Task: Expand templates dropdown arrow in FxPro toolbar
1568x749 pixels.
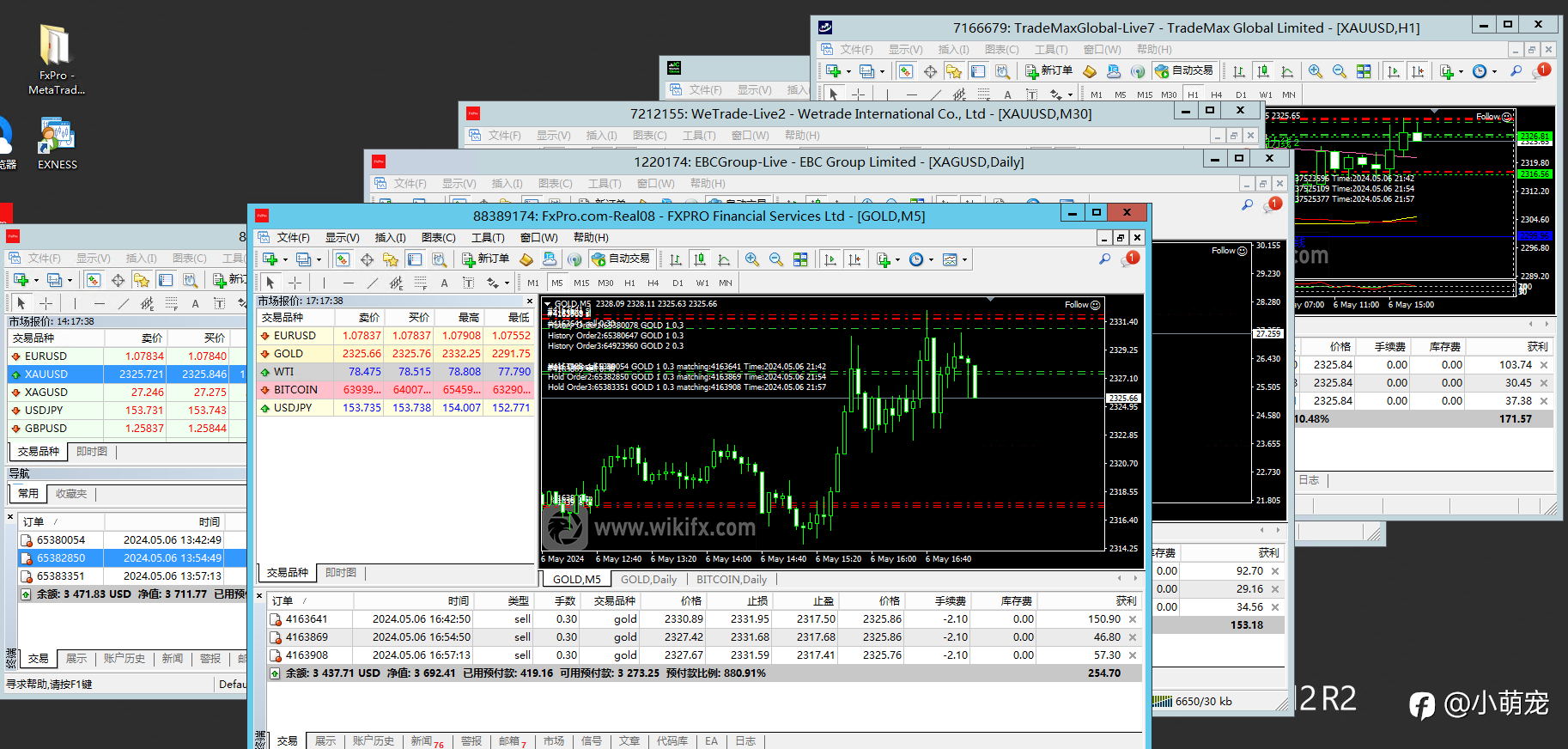Action: click(x=964, y=260)
